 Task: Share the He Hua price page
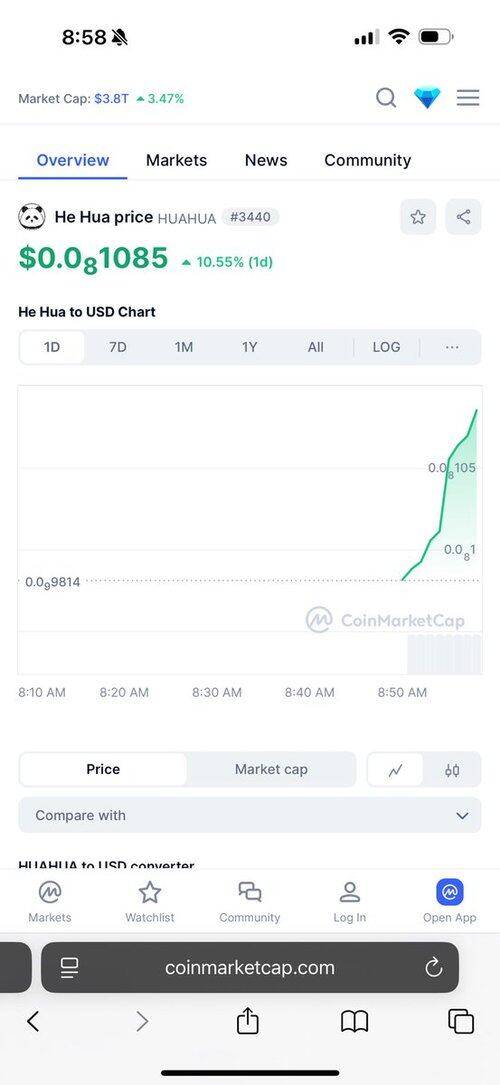pos(463,217)
